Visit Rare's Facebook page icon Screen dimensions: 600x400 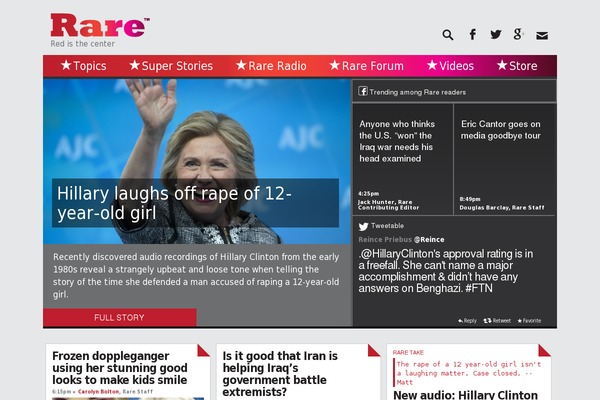[x=473, y=34]
